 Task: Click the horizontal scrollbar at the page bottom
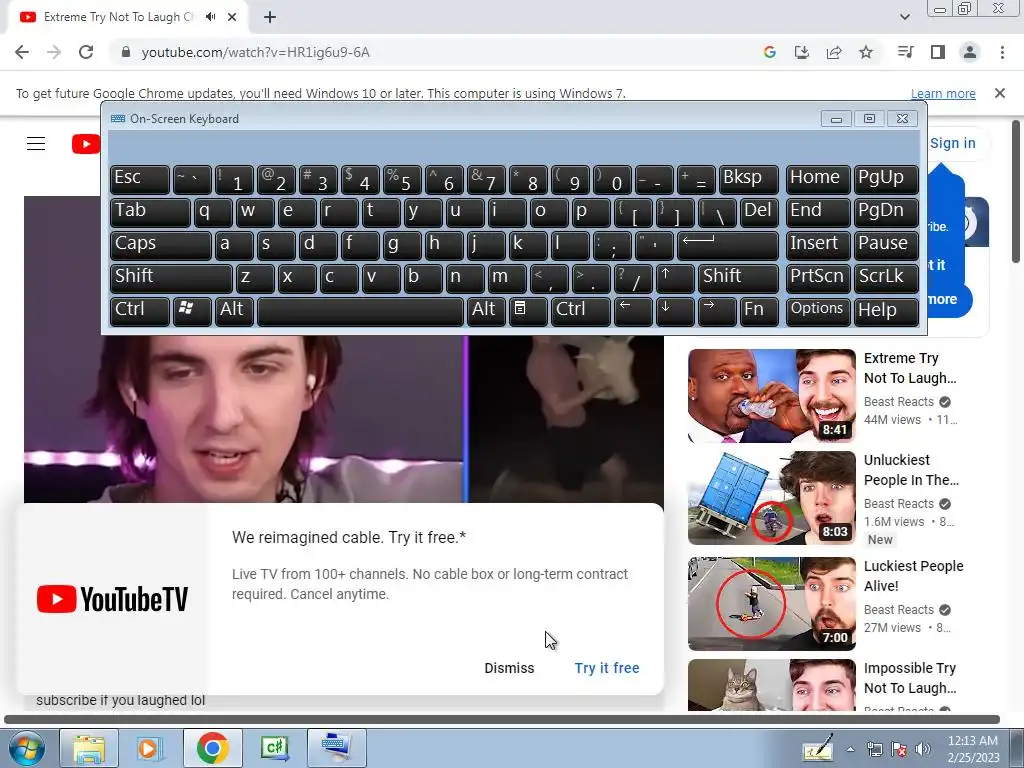click(x=502, y=720)
